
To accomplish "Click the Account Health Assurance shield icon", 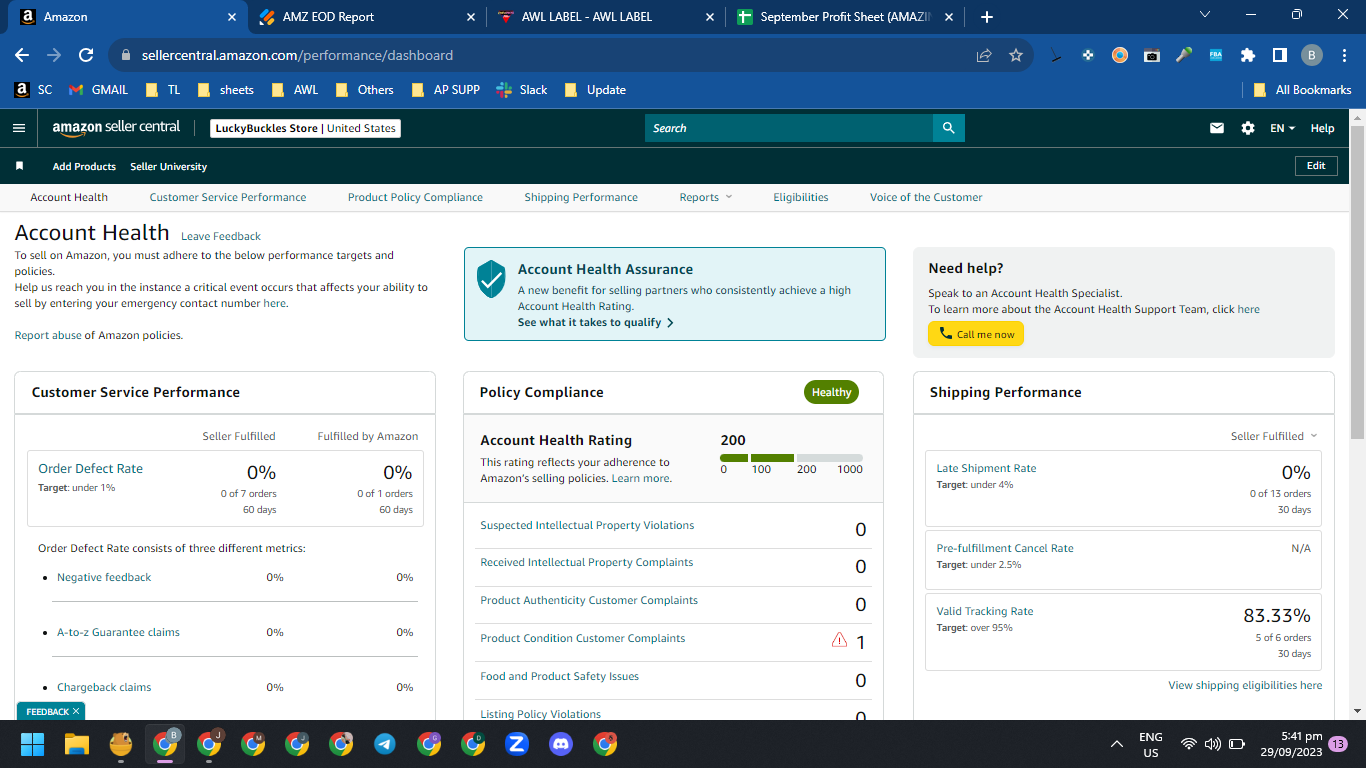I will click(491, 279).
